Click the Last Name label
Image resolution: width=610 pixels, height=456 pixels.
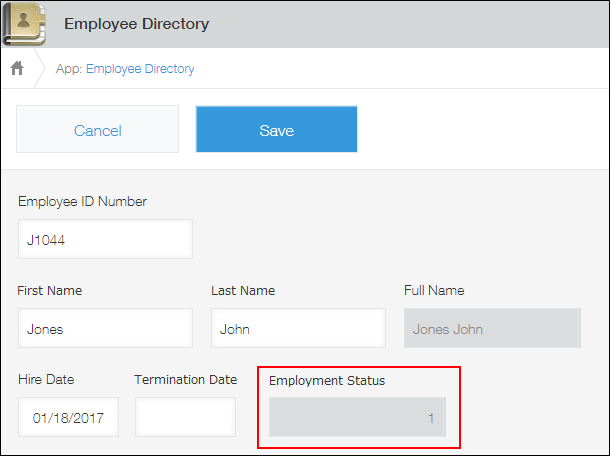[243, 291]
